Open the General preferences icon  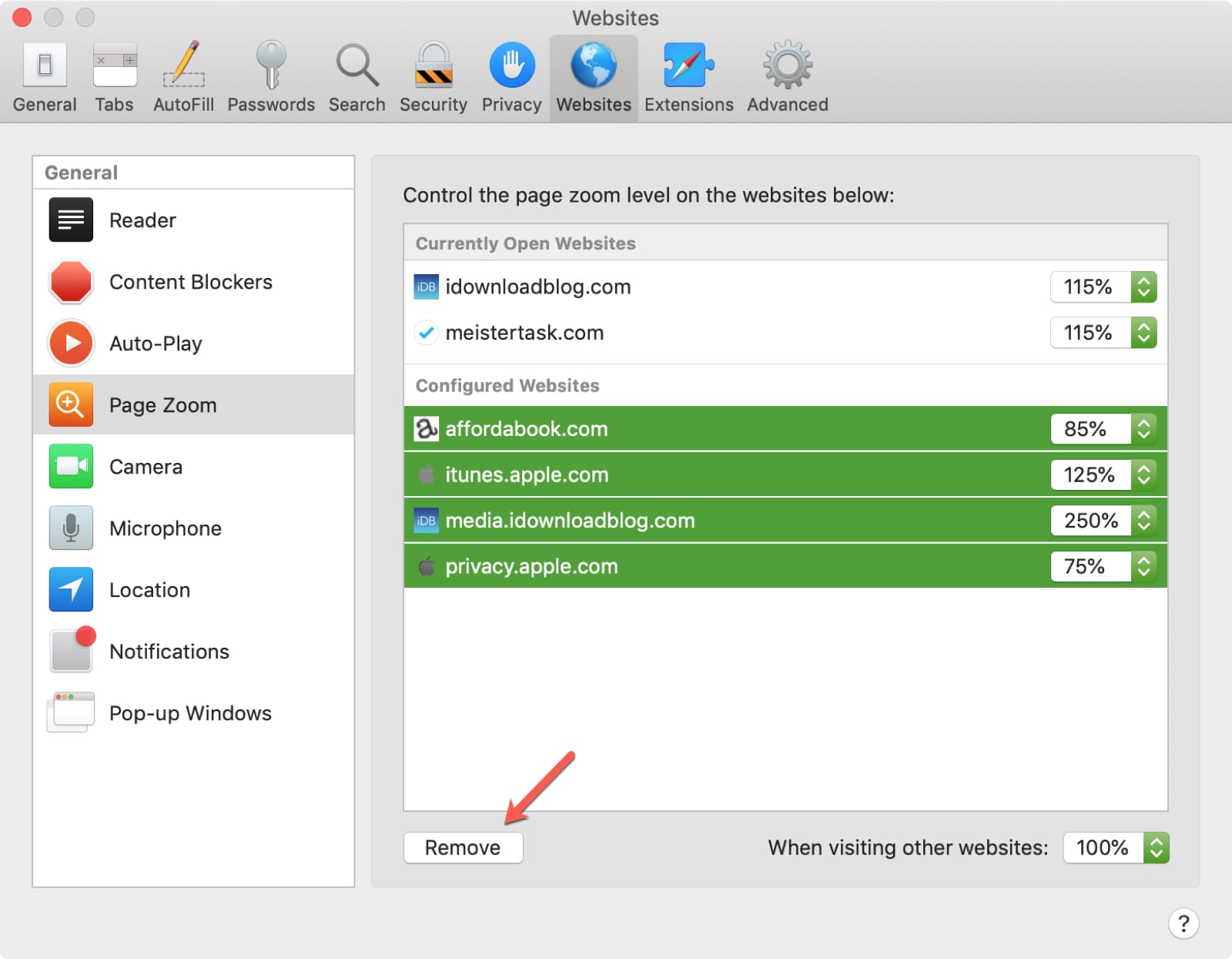(x=45, y=65)
